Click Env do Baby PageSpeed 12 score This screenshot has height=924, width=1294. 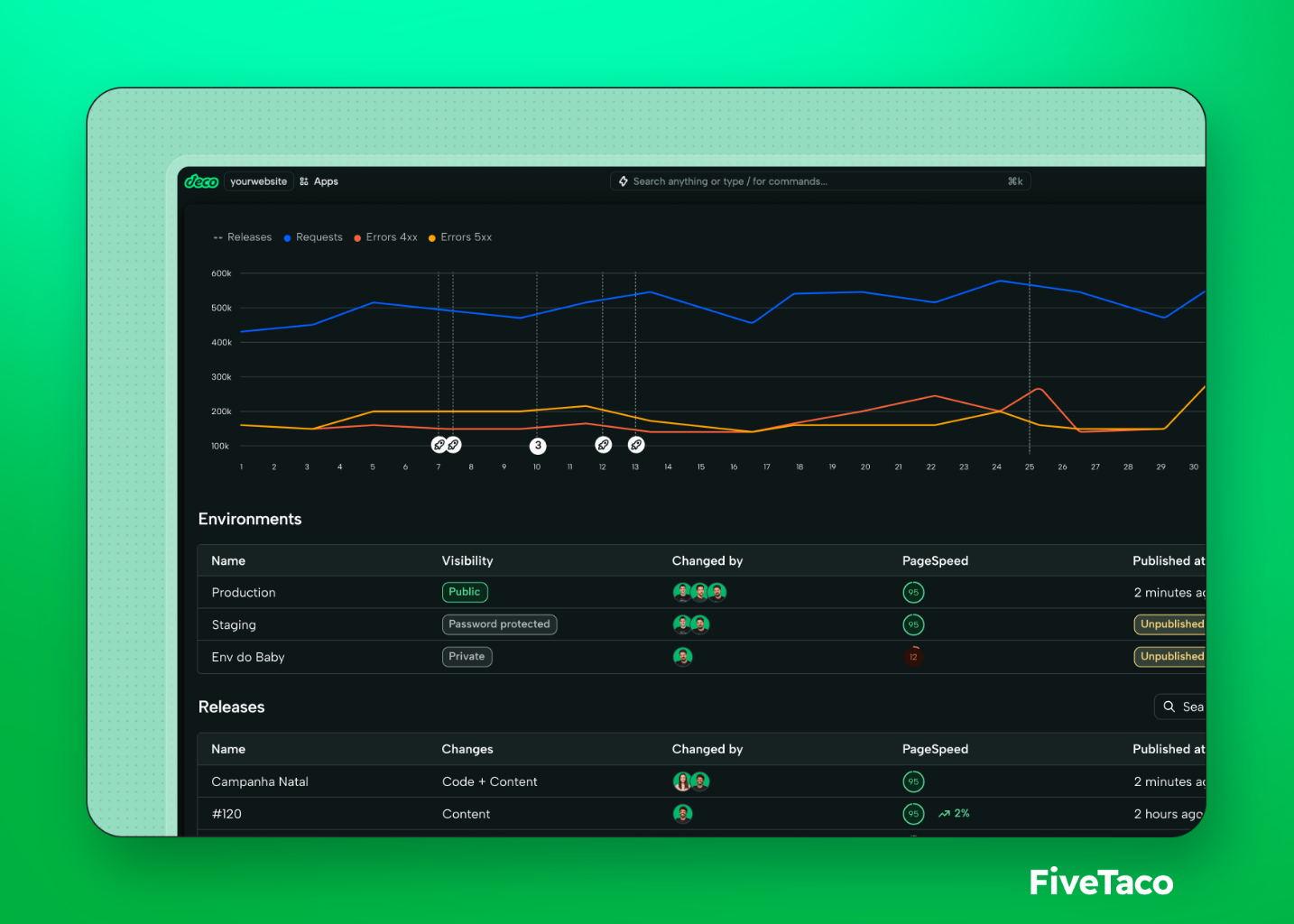[x=913, y=657]
